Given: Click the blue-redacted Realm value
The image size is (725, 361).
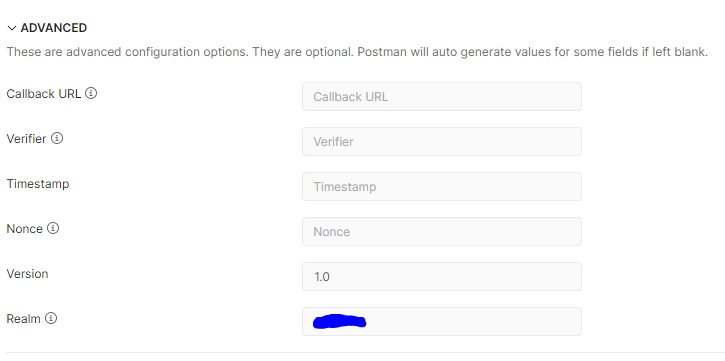Looking at the screenshot, I should point(339,322).
